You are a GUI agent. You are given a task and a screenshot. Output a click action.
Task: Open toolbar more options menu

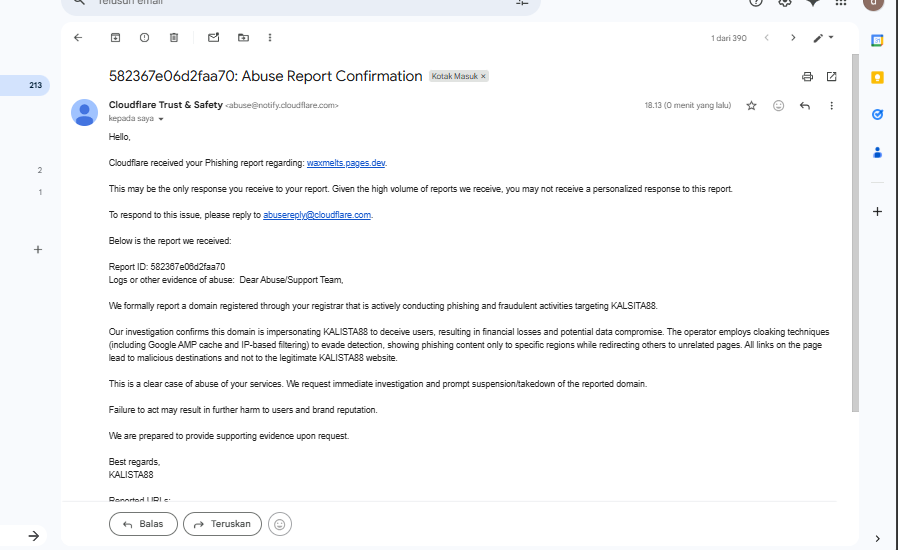click(270, 38)
